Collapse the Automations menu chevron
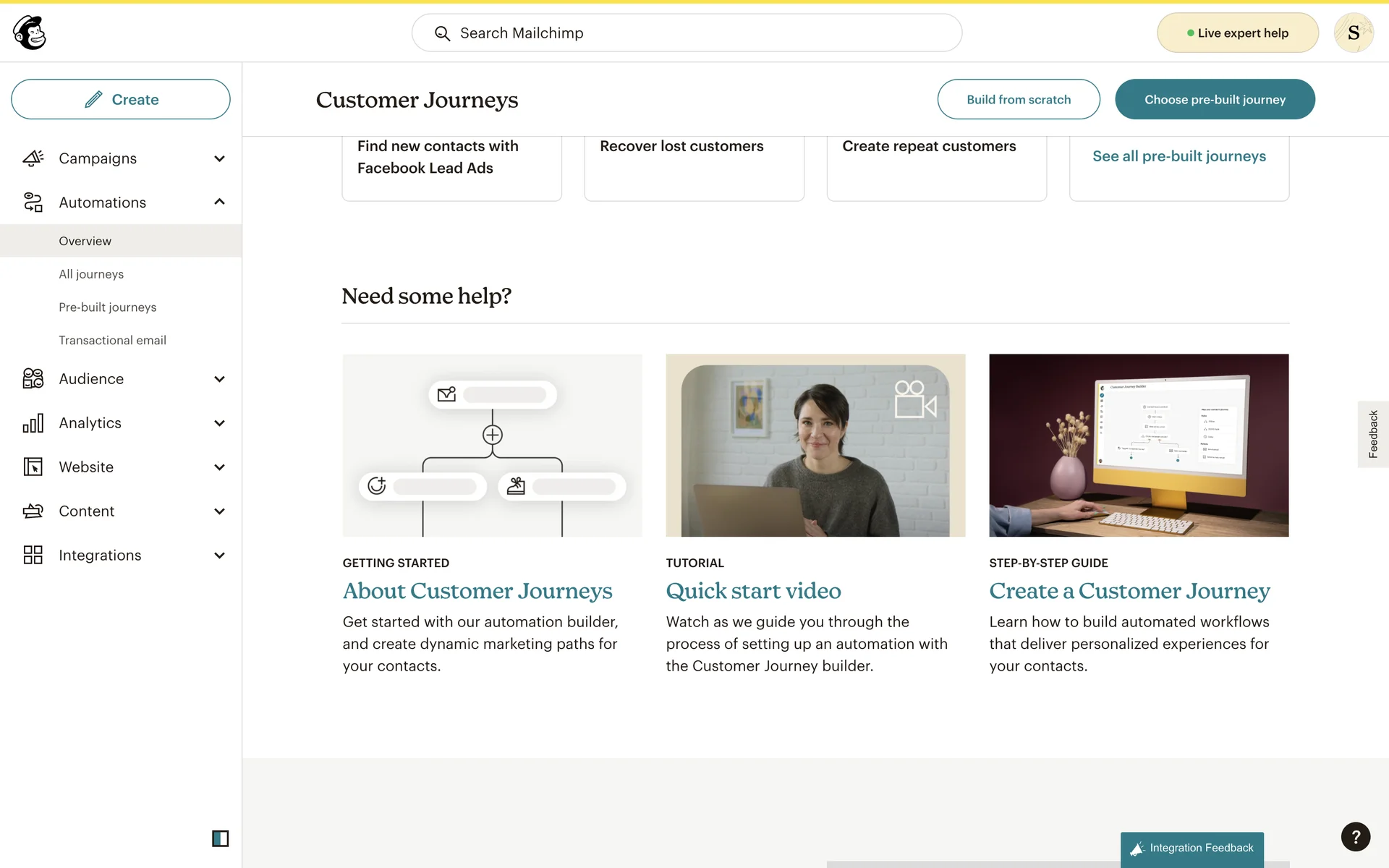This screenshot has width=1389, height=868. [219, 203]
